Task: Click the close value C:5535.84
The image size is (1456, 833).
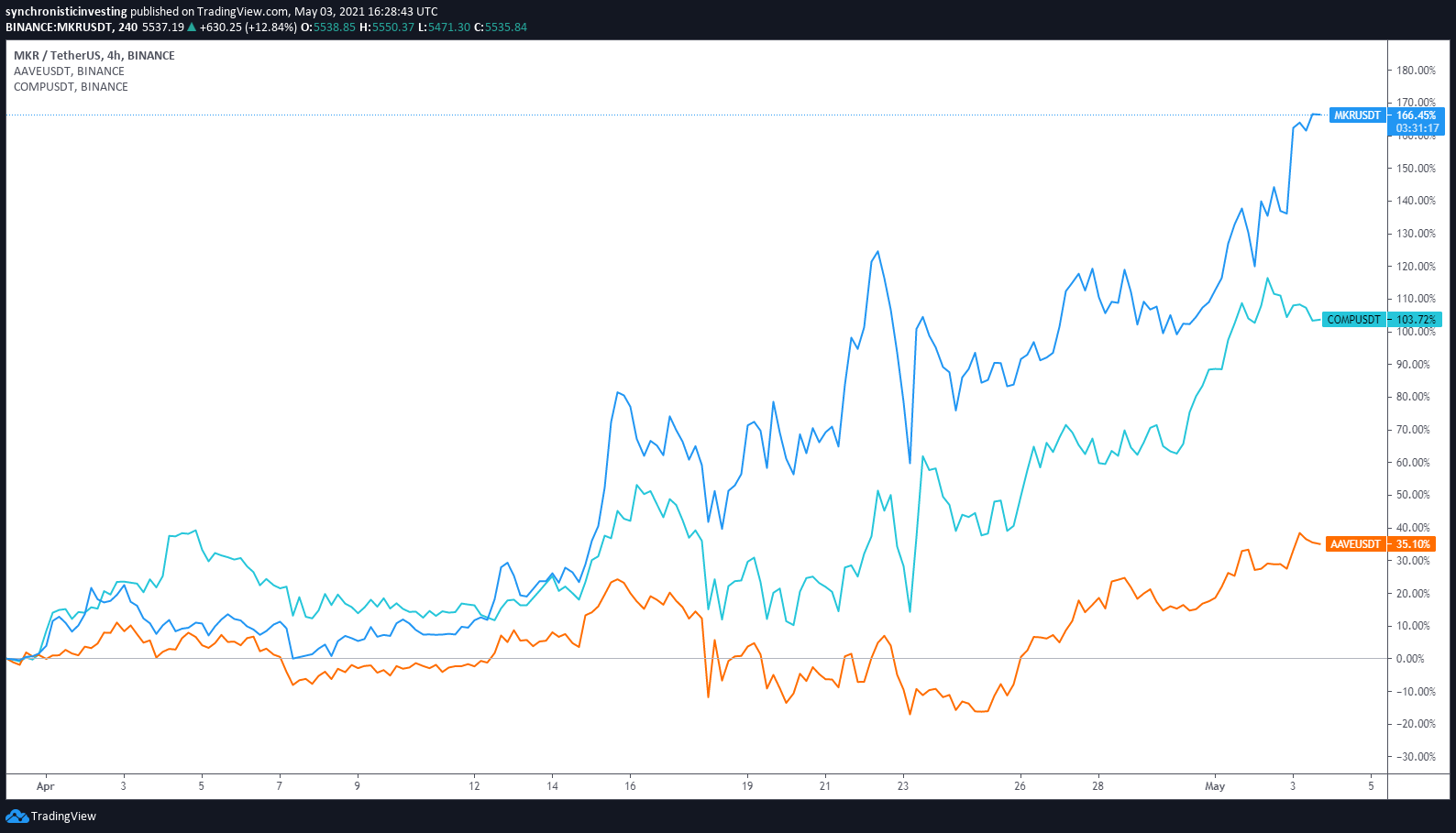Action: pyautogui.click(x=501, y=27)
